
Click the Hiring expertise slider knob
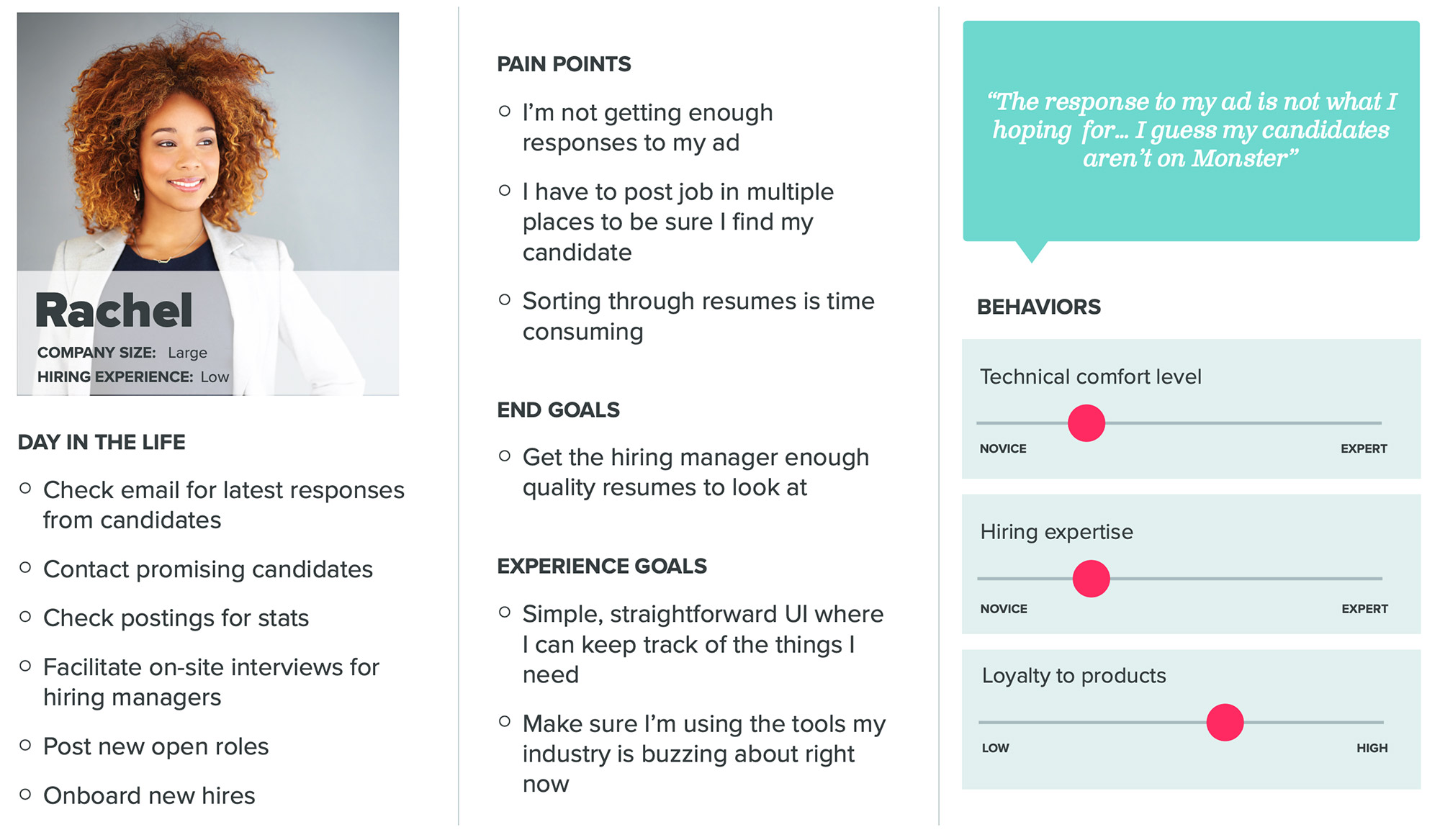click(1091, 579)
